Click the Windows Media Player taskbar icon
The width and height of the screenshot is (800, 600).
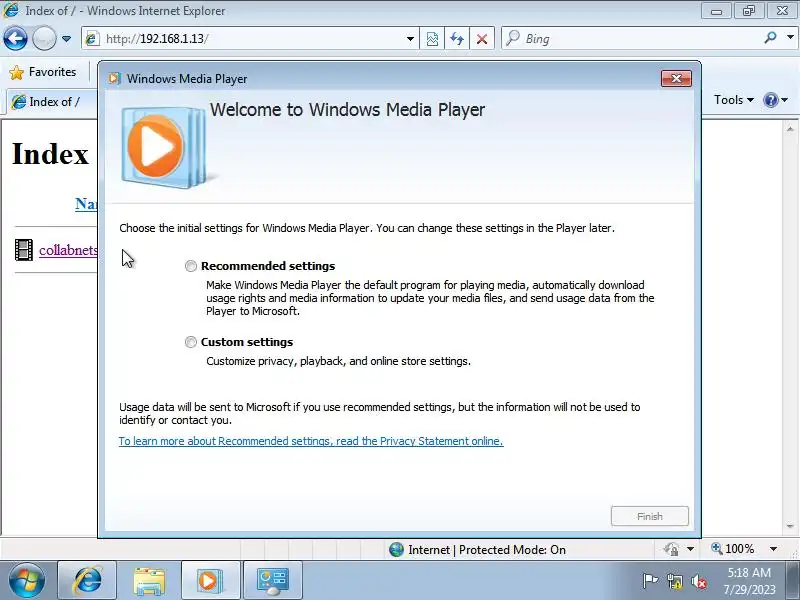pos(210,580)
